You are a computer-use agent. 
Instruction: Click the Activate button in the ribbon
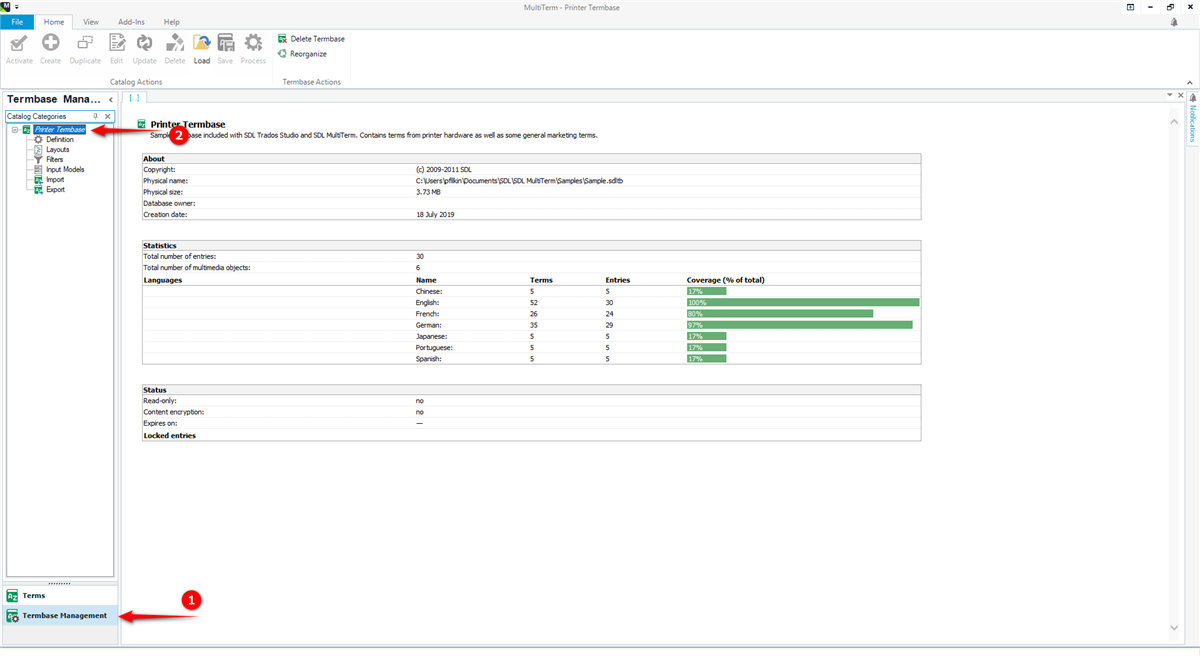(19, 48)
